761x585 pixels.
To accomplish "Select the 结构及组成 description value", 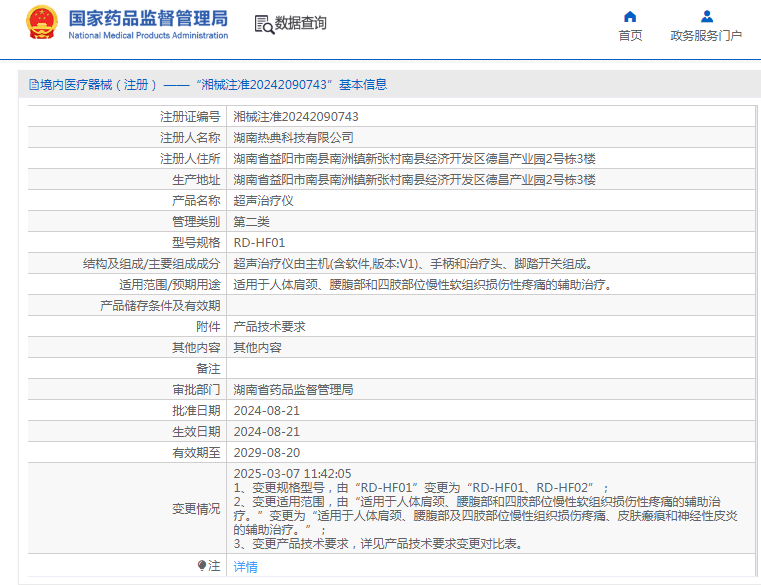I will tap(413, 264).
